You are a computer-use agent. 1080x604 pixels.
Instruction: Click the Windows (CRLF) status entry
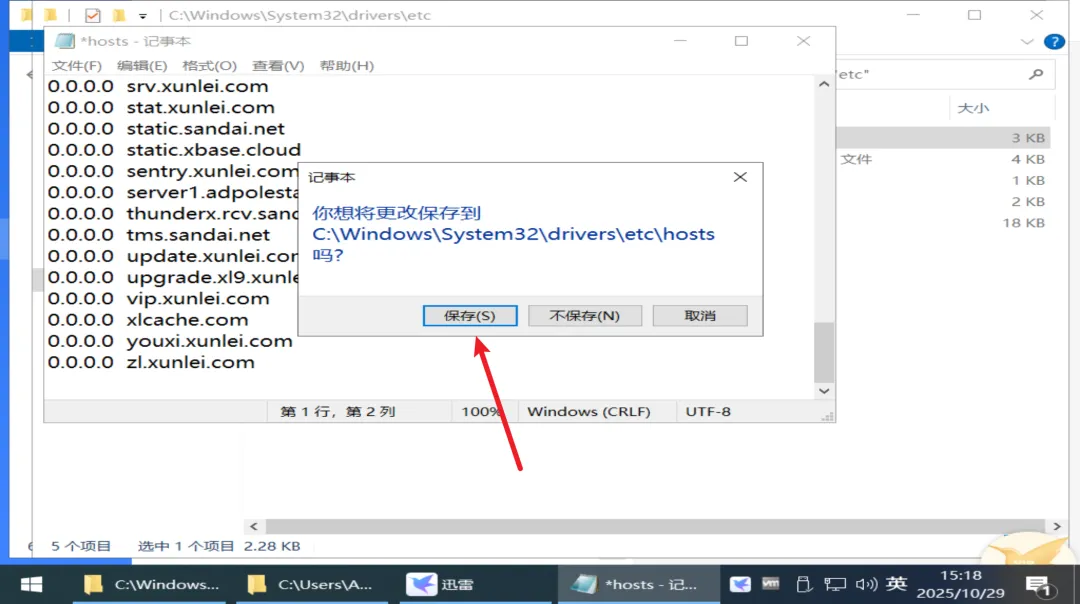589,412
